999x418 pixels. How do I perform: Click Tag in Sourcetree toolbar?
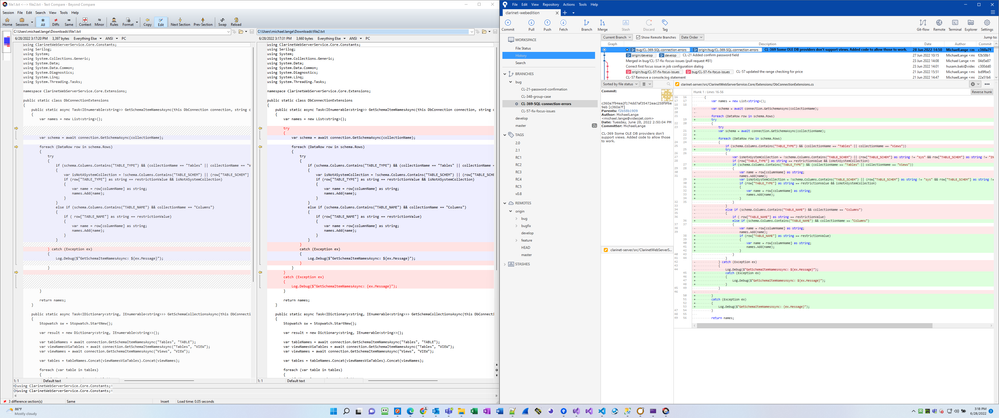665,25
